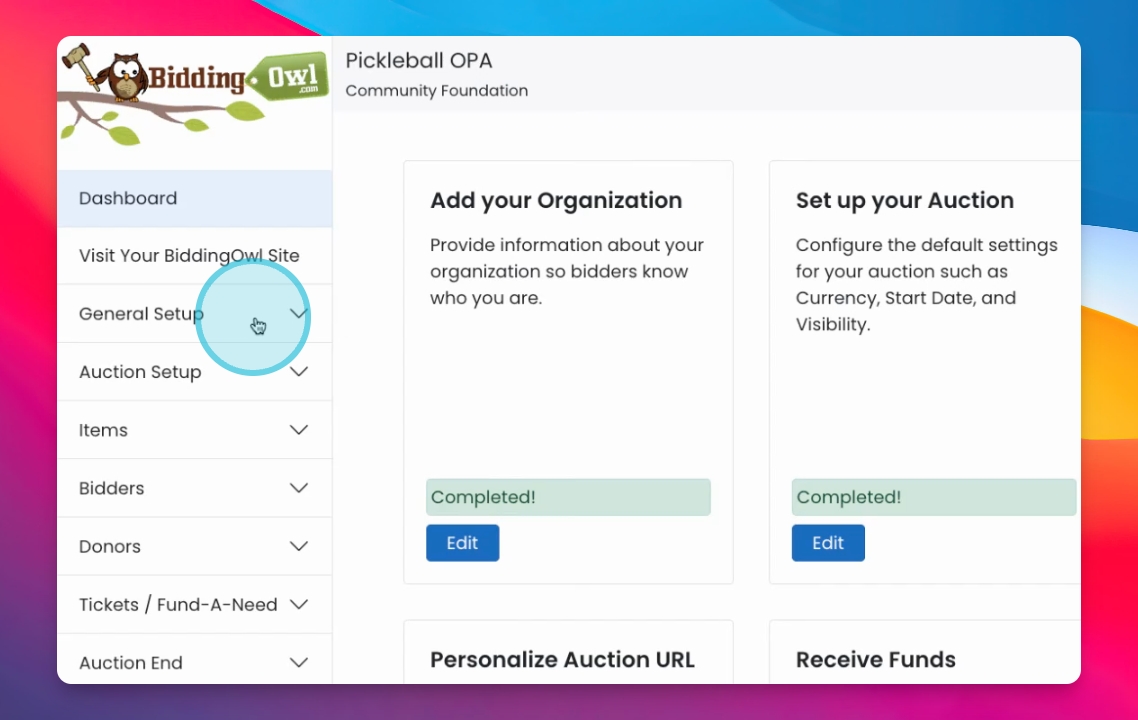Click the Receive Funds card title

[875, 659]
